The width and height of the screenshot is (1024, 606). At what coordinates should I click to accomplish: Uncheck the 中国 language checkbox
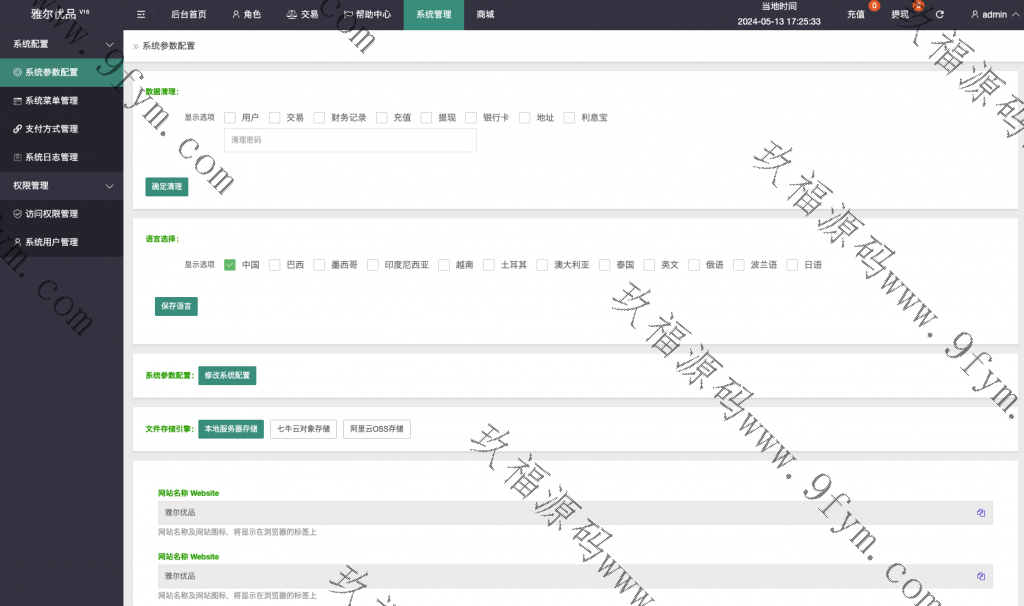pyautogui.click(x=230, y=265)
